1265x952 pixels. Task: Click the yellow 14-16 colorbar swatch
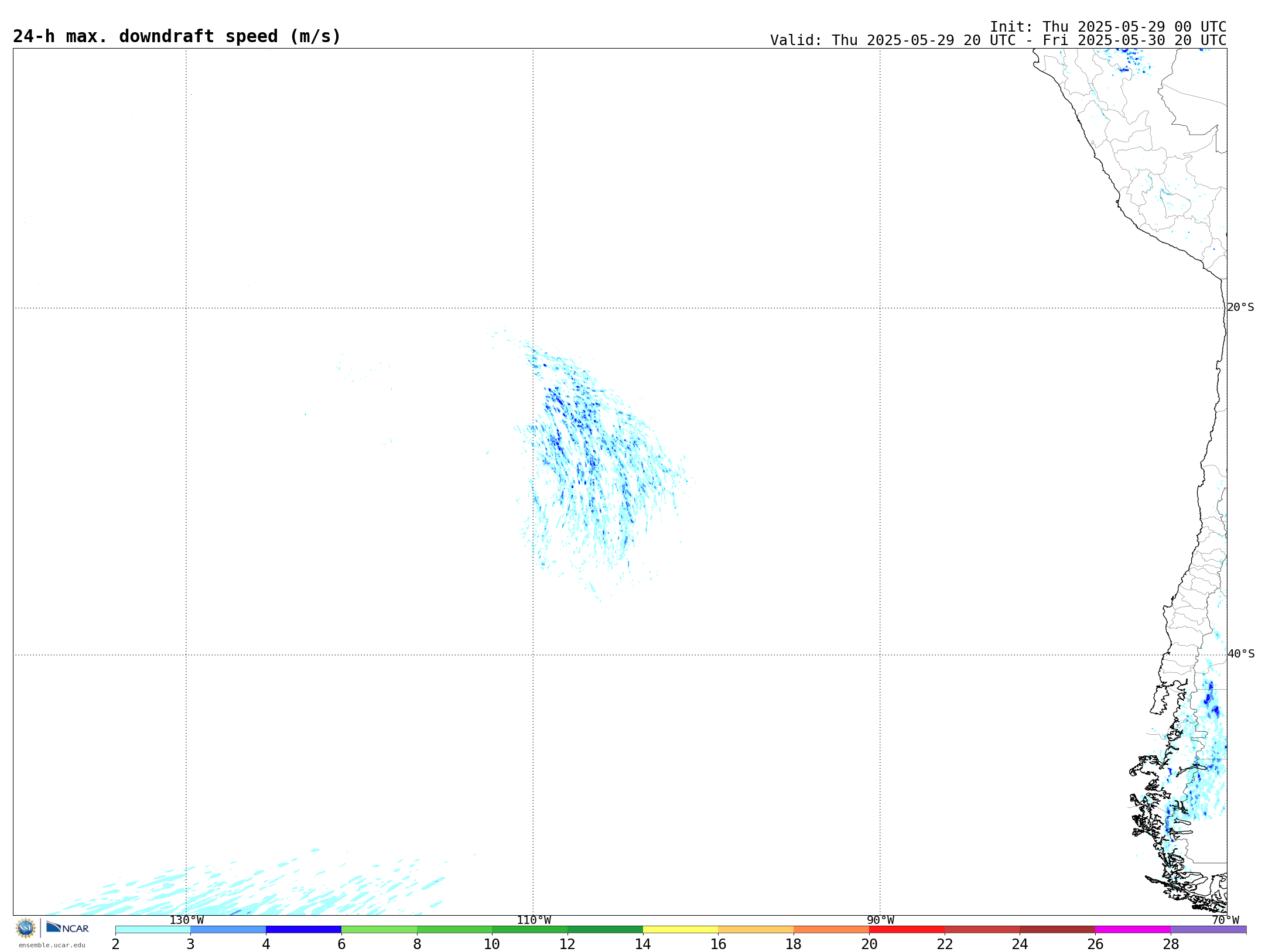(x=681, y=930)
